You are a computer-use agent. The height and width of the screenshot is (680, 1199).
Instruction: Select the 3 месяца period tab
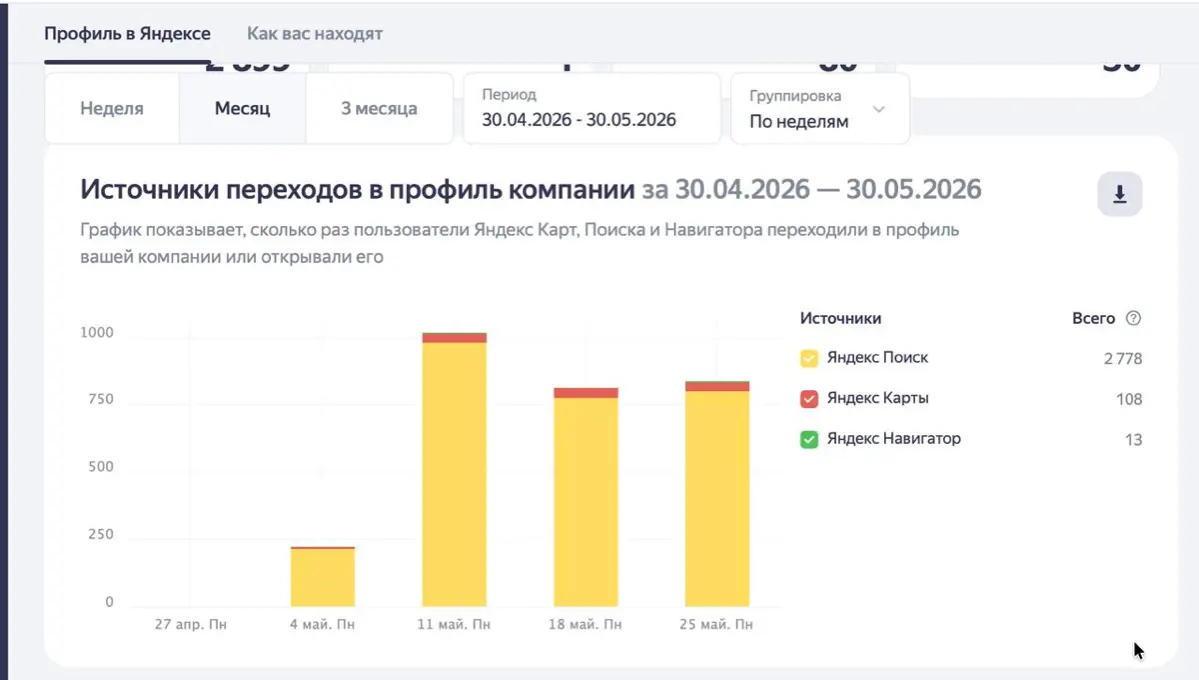(379, 108)
